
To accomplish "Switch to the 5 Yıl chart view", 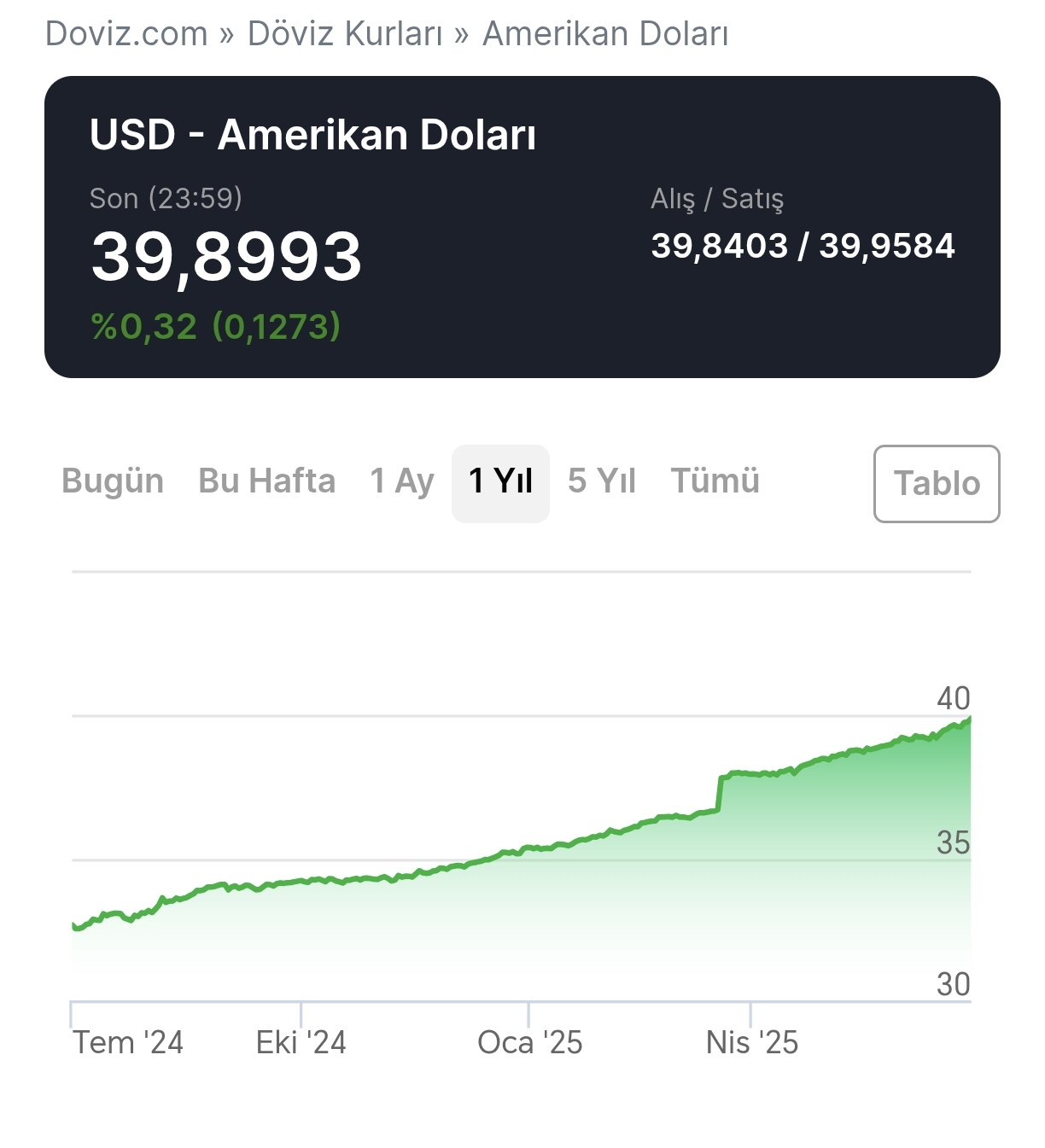I will tap(602, 481).
